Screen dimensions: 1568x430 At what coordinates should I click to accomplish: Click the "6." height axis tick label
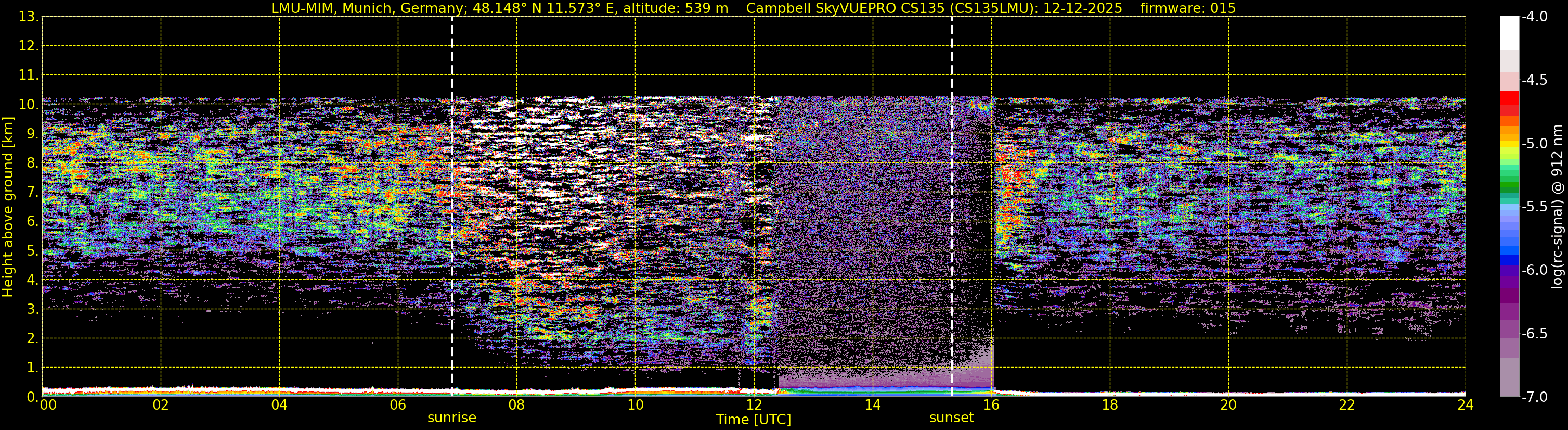33,222
